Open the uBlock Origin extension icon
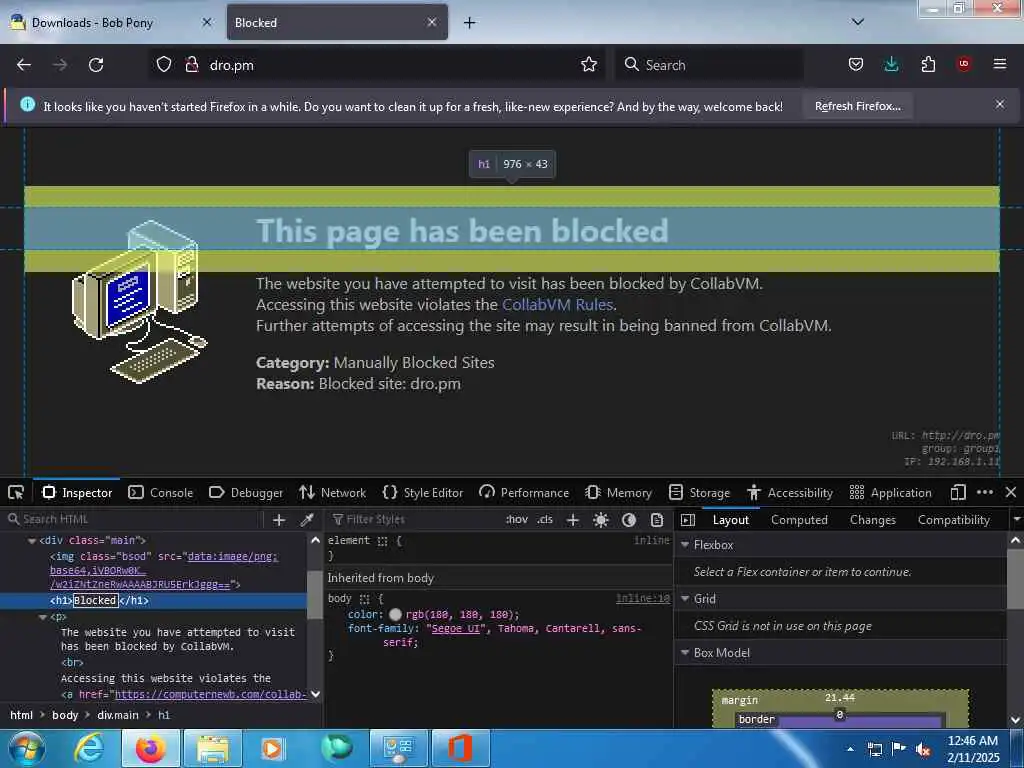1024x768 pixels. (964, 64)
